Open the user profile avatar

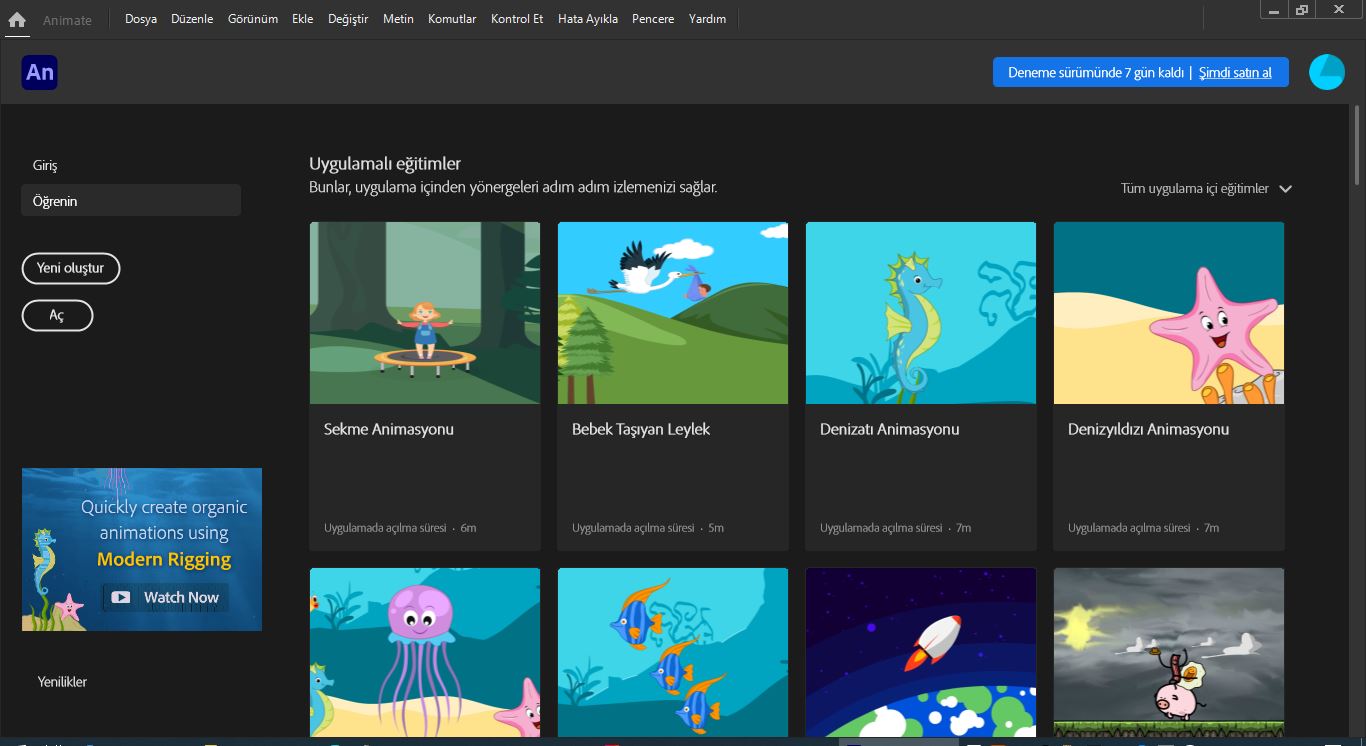(x=1327, y=72)
